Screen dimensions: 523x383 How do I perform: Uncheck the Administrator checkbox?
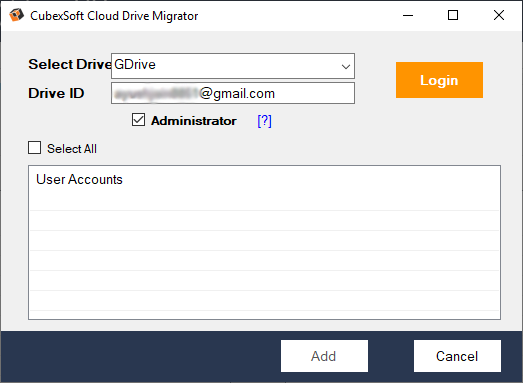click(x=138, y=120)
